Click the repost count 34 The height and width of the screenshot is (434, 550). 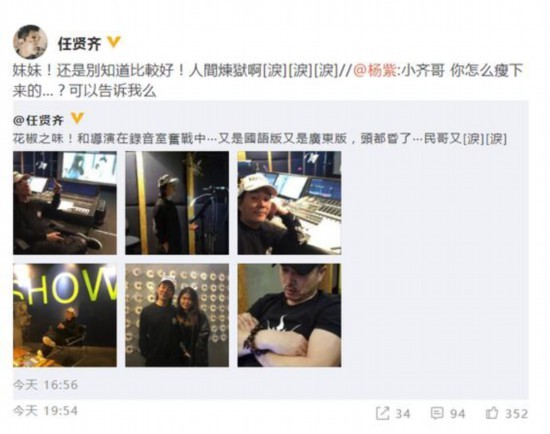(x=403, y=414)
